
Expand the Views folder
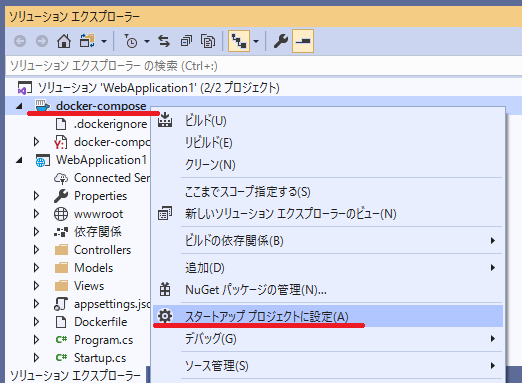point(36,286)
